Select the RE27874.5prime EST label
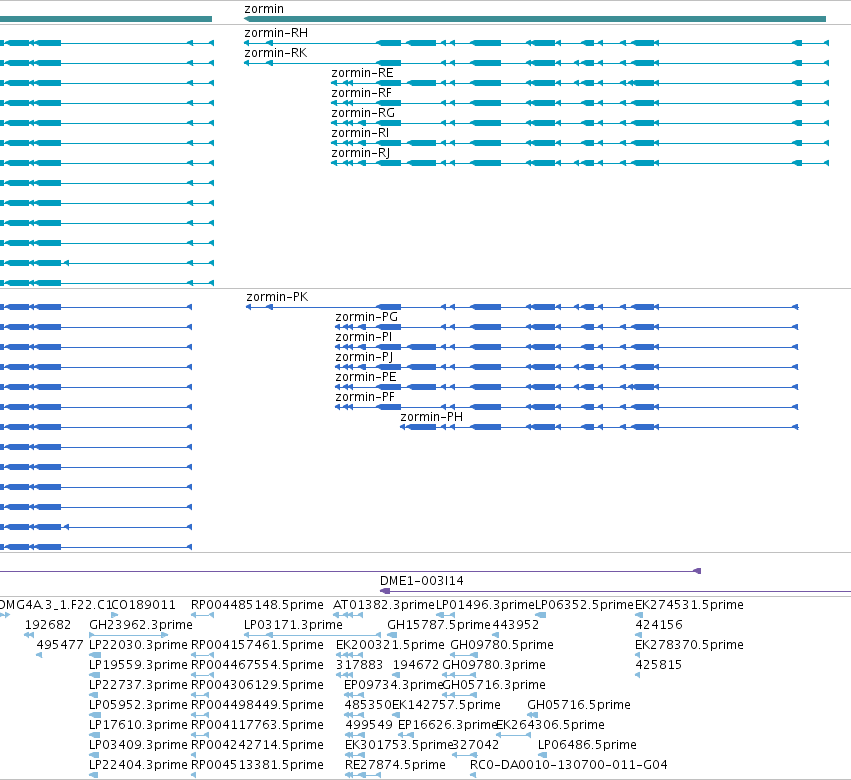 point(395,766)
